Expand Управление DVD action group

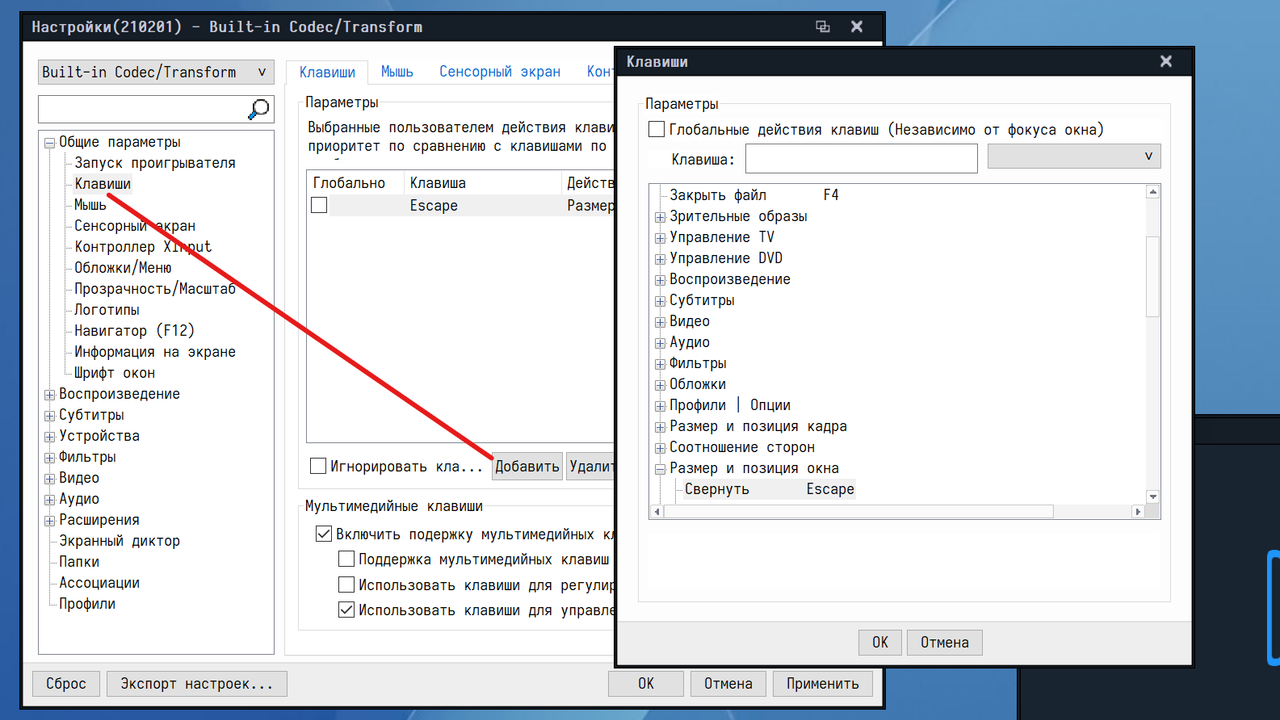pyautogui.click(x=660, y=259)
